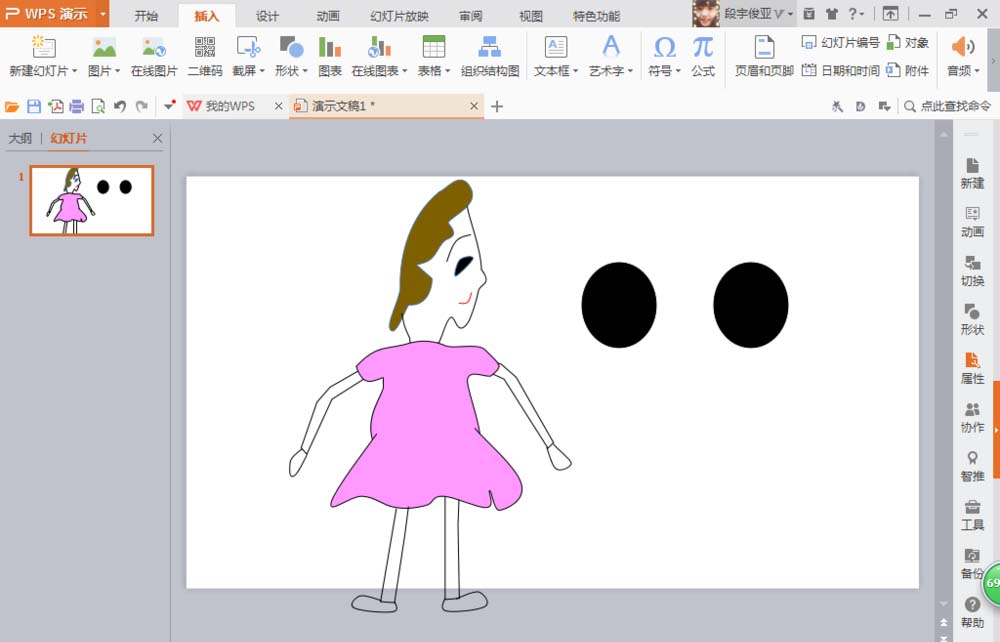Switch to the 设计 ribbon tab
Image resolution: width=1000 pixels, height=642 pixels.
point(265,15)
